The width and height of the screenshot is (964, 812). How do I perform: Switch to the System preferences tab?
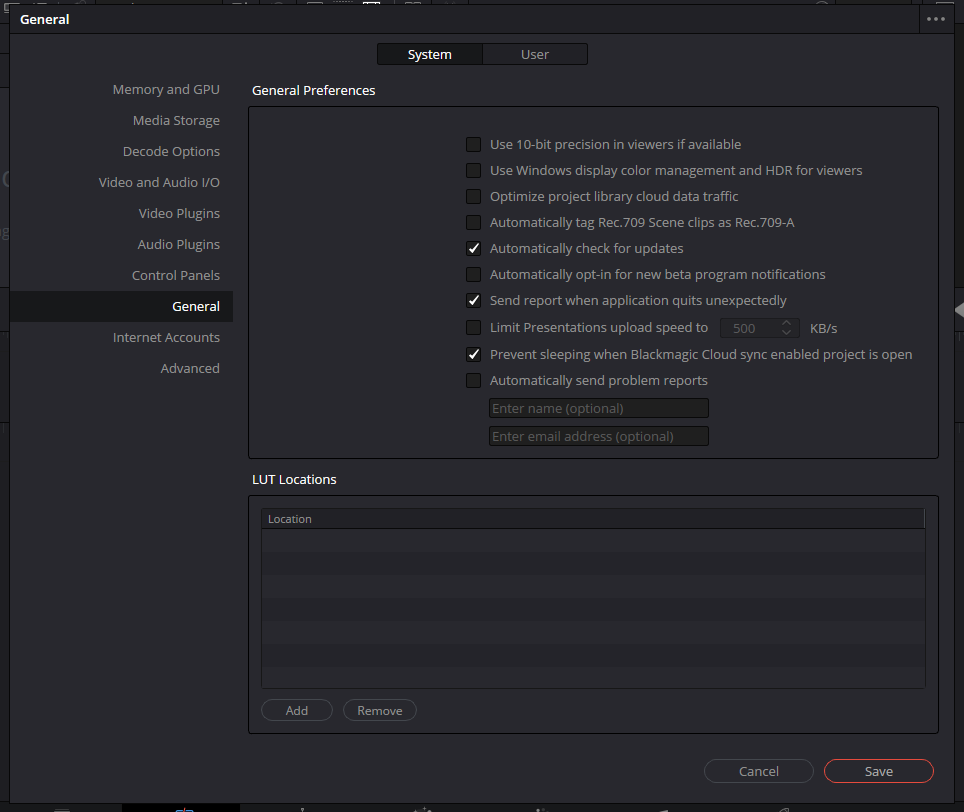pos(429,54)
